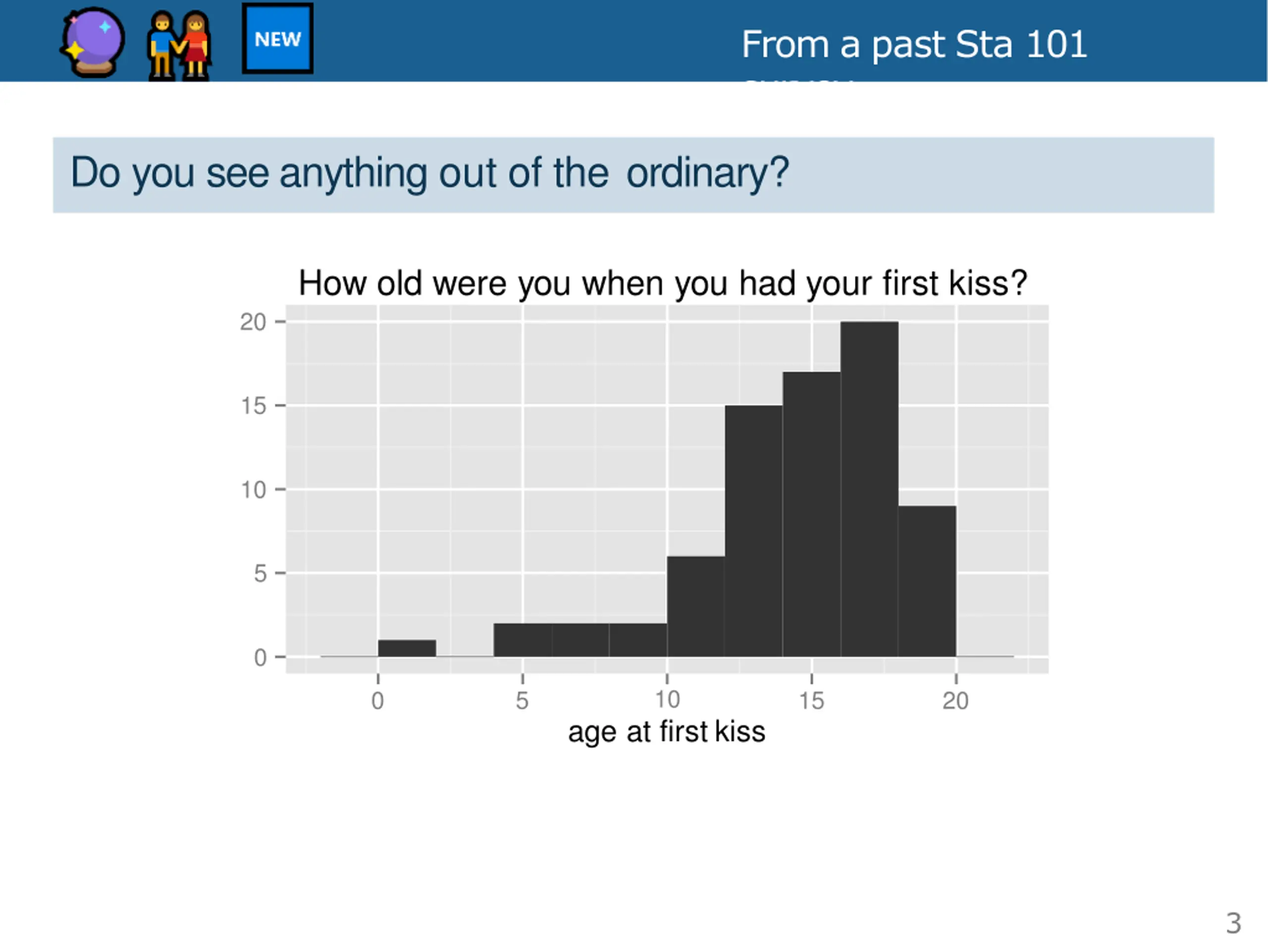Image resolution: width=1268 pixels, height=952 pixels.
Task: Click the x-axis tick label 0
Action: point(377,700)
